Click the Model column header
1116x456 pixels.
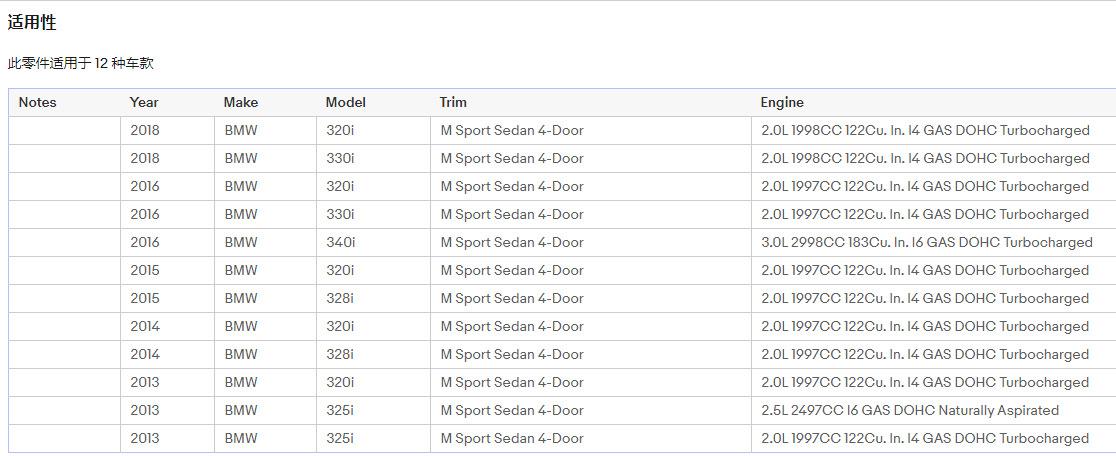[345, 102]
